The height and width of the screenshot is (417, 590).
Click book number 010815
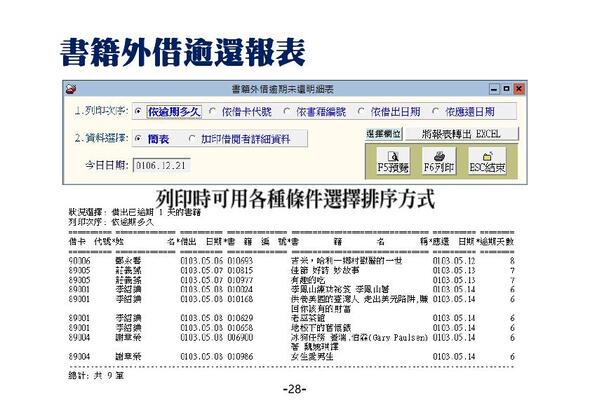coord(240,271)
